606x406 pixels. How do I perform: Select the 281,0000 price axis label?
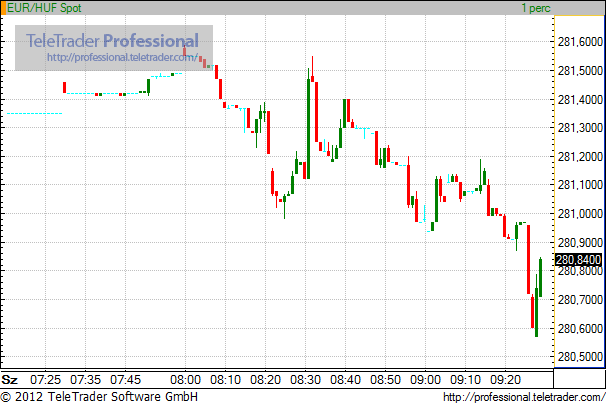pos(580,214)
